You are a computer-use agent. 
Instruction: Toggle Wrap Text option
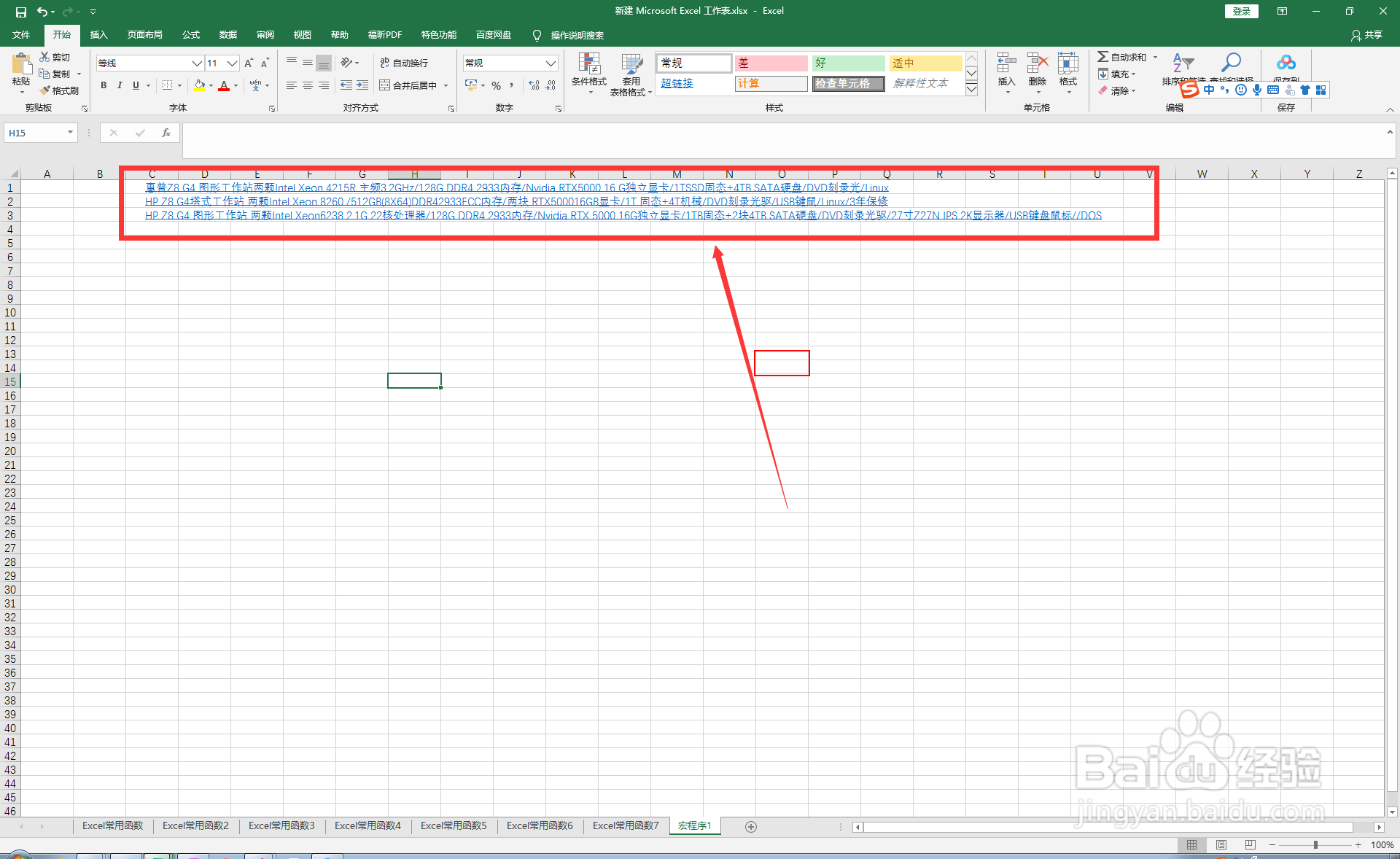405,63
